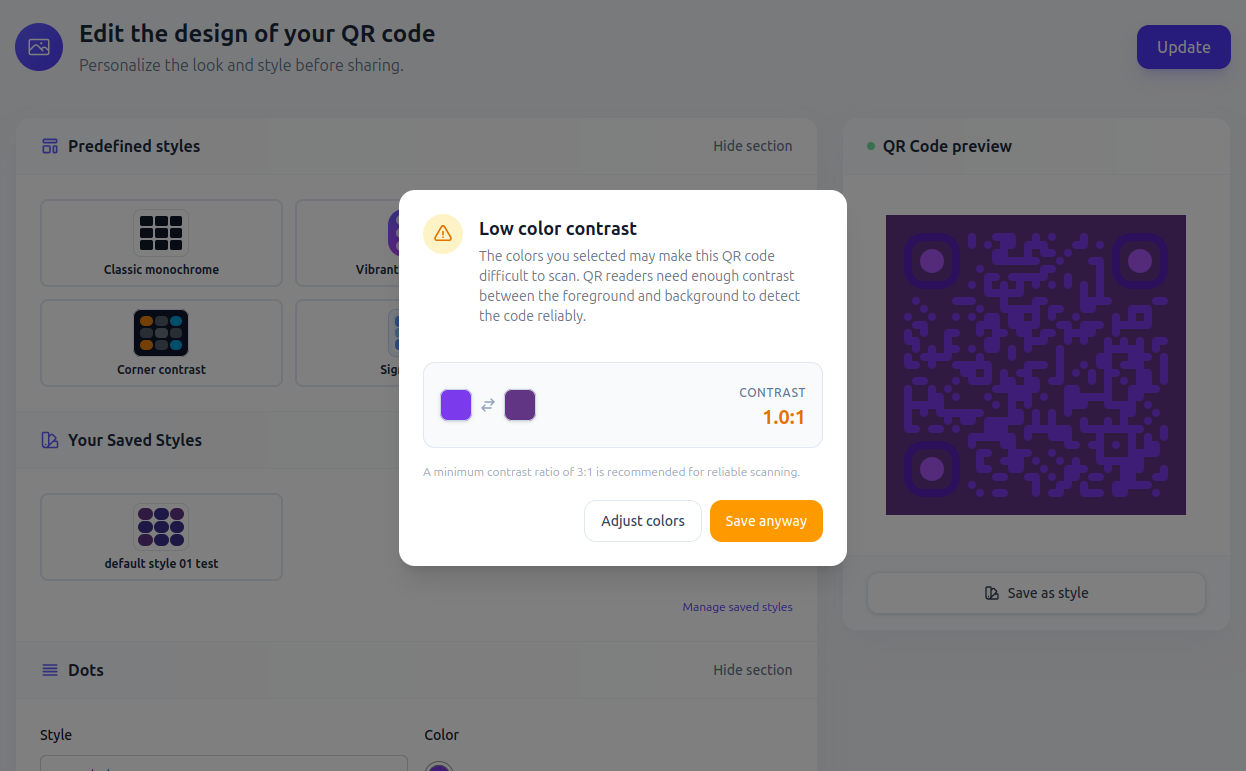Hide the Dots section
Viewport: 1246px width, 771px height.
752,670
